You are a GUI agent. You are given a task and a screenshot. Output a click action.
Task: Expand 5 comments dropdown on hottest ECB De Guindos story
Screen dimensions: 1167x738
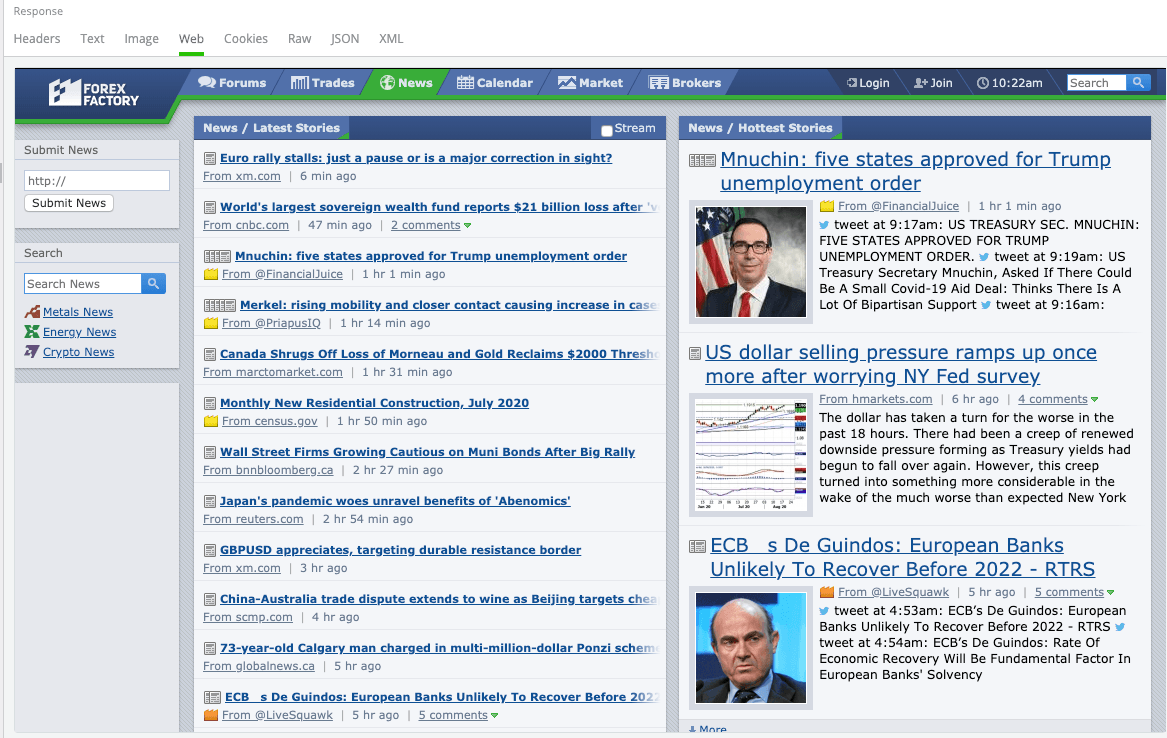tap(1110, 593)
